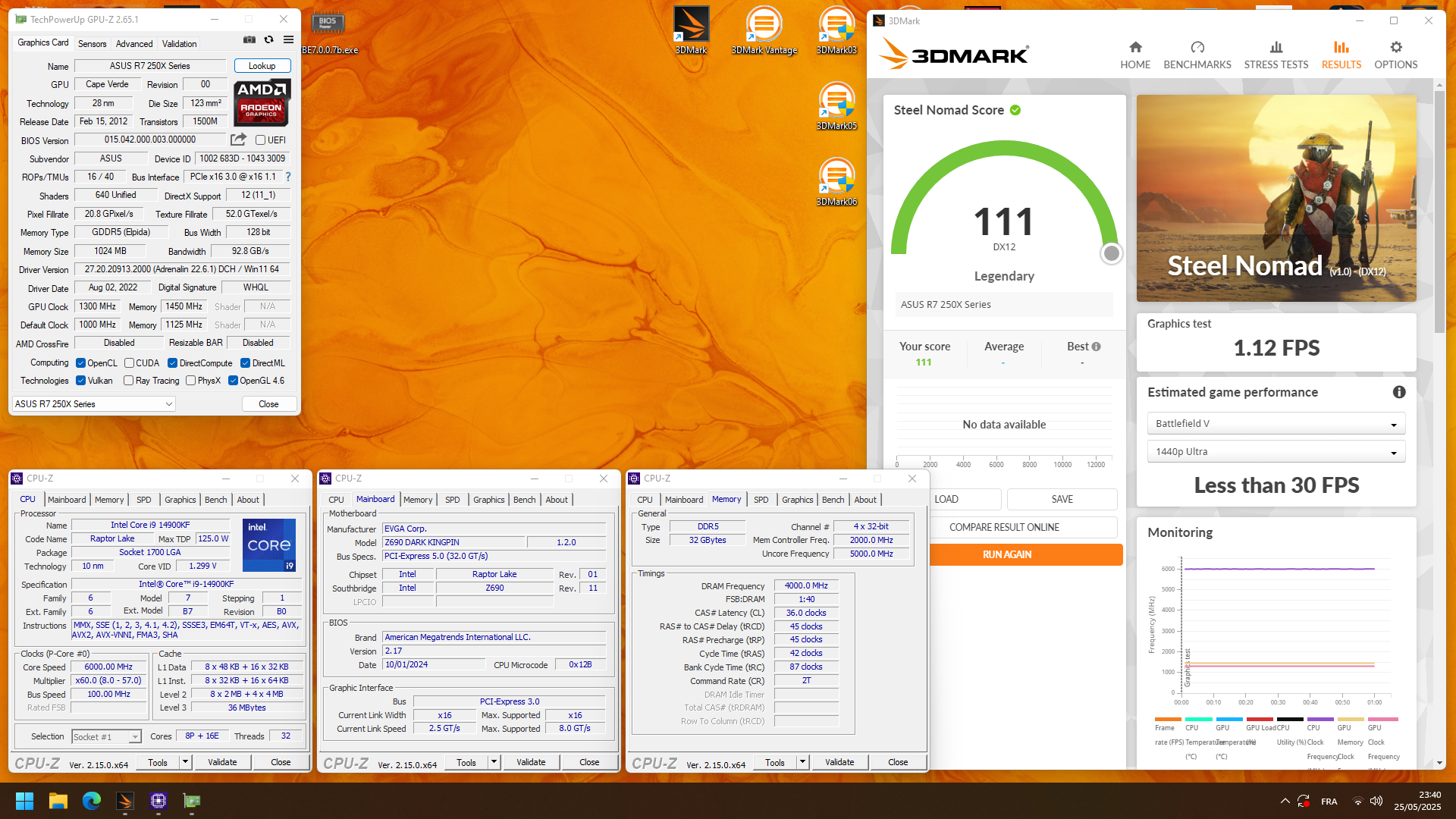Open the Battlefield V game dropdown
Viewport: 1456px width, 819px height.
coord(1276,423)
